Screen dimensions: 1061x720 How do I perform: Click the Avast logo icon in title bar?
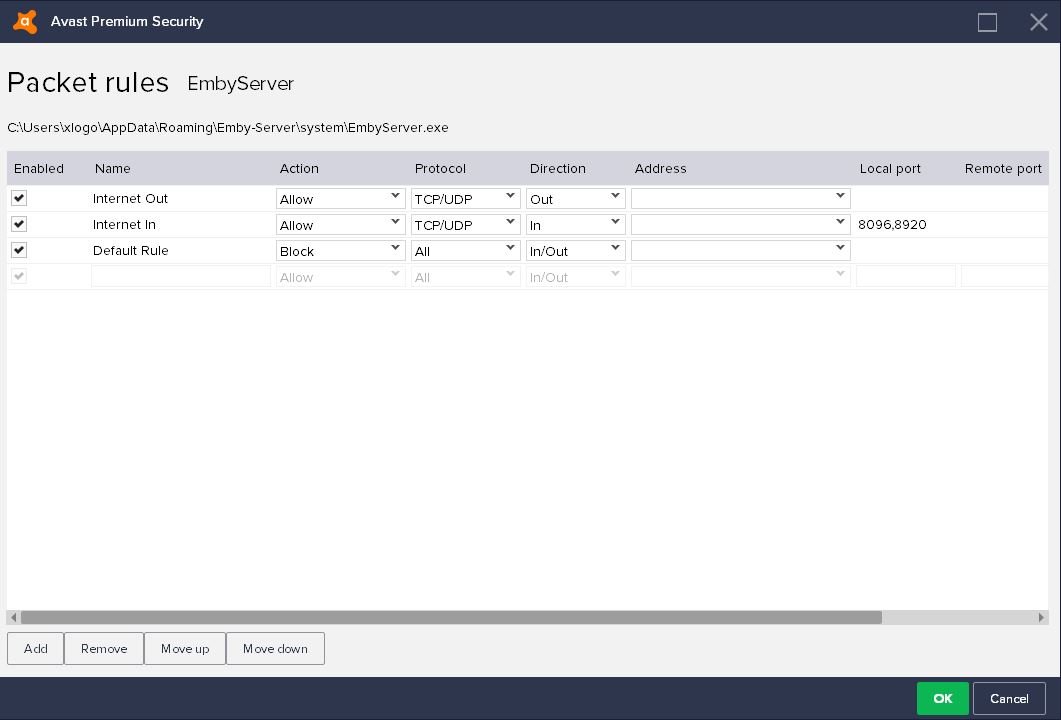[x=25, y=21]
